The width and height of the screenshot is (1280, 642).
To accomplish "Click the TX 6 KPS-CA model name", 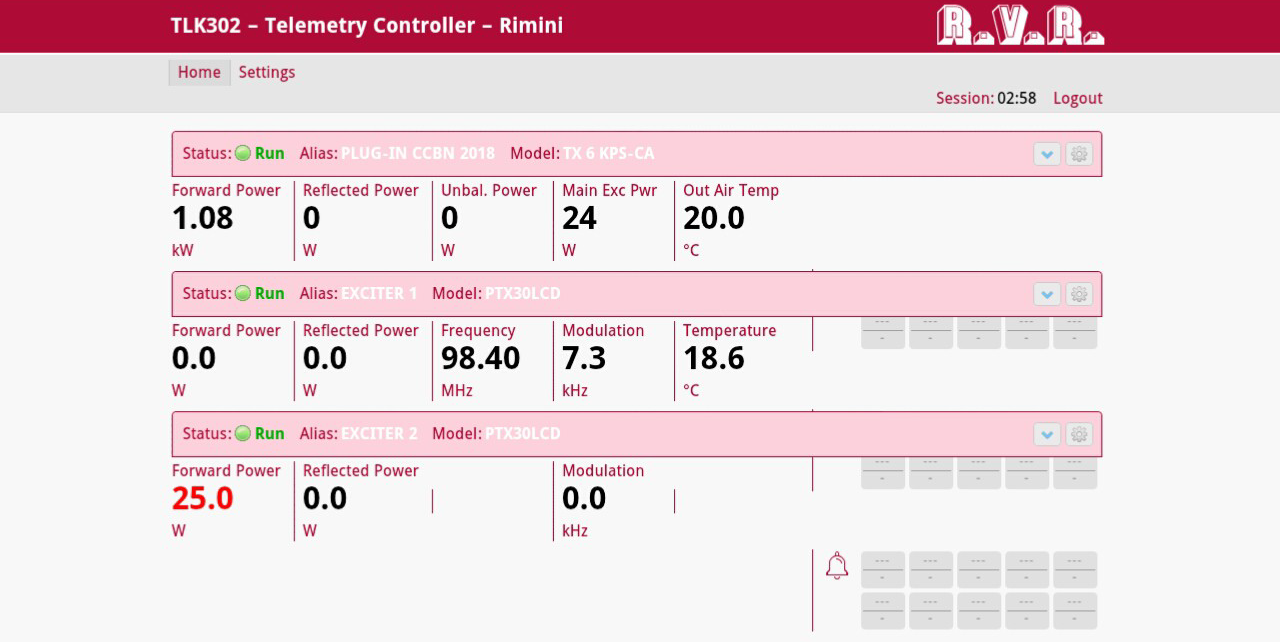I will [x=609, y=153].
